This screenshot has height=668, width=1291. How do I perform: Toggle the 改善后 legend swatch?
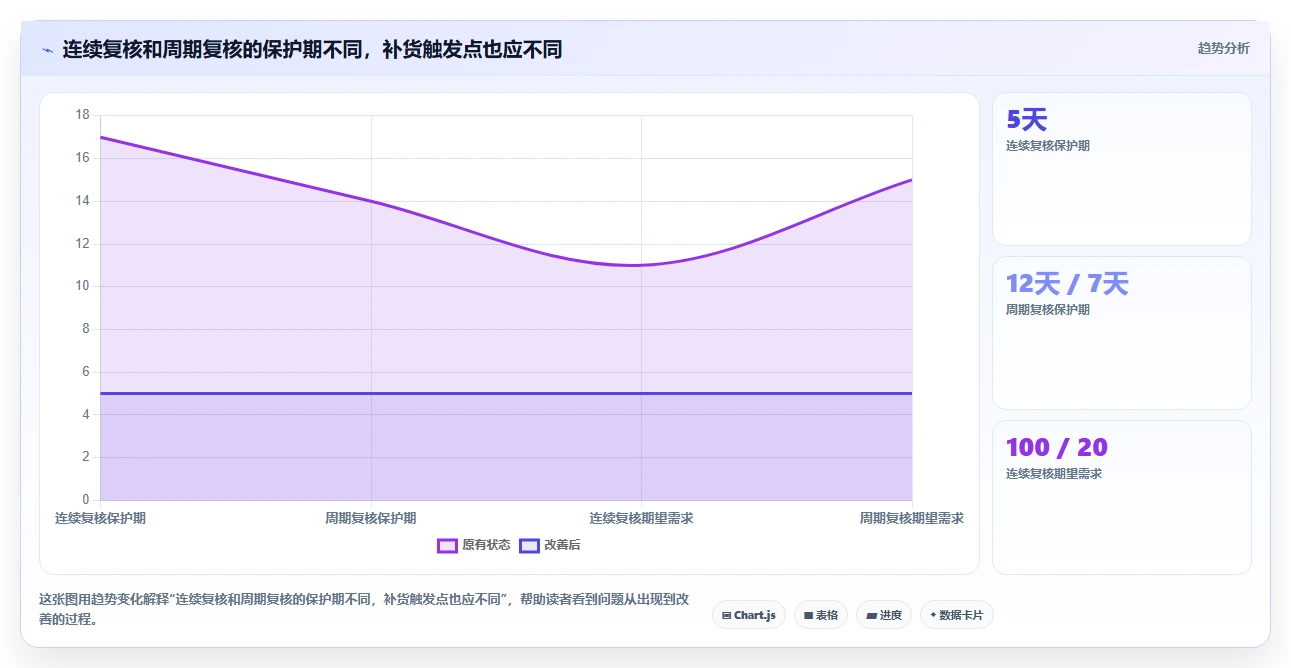pos(529,545)
